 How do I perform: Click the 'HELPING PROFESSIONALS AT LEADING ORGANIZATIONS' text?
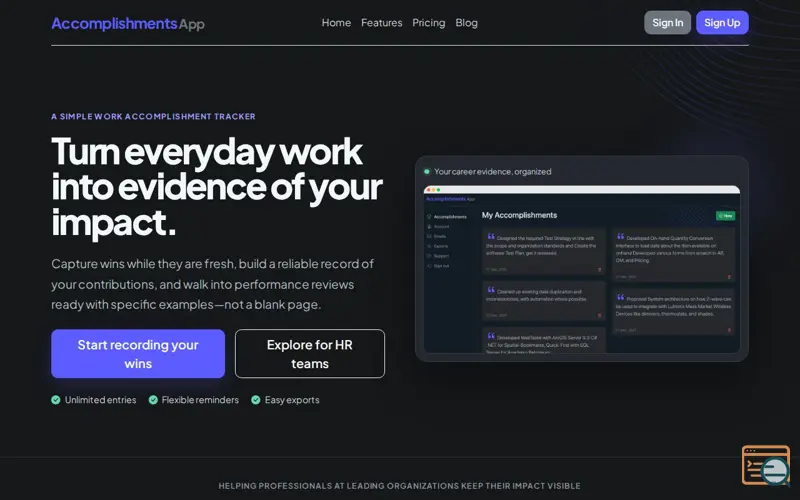[x=399, y=486]
